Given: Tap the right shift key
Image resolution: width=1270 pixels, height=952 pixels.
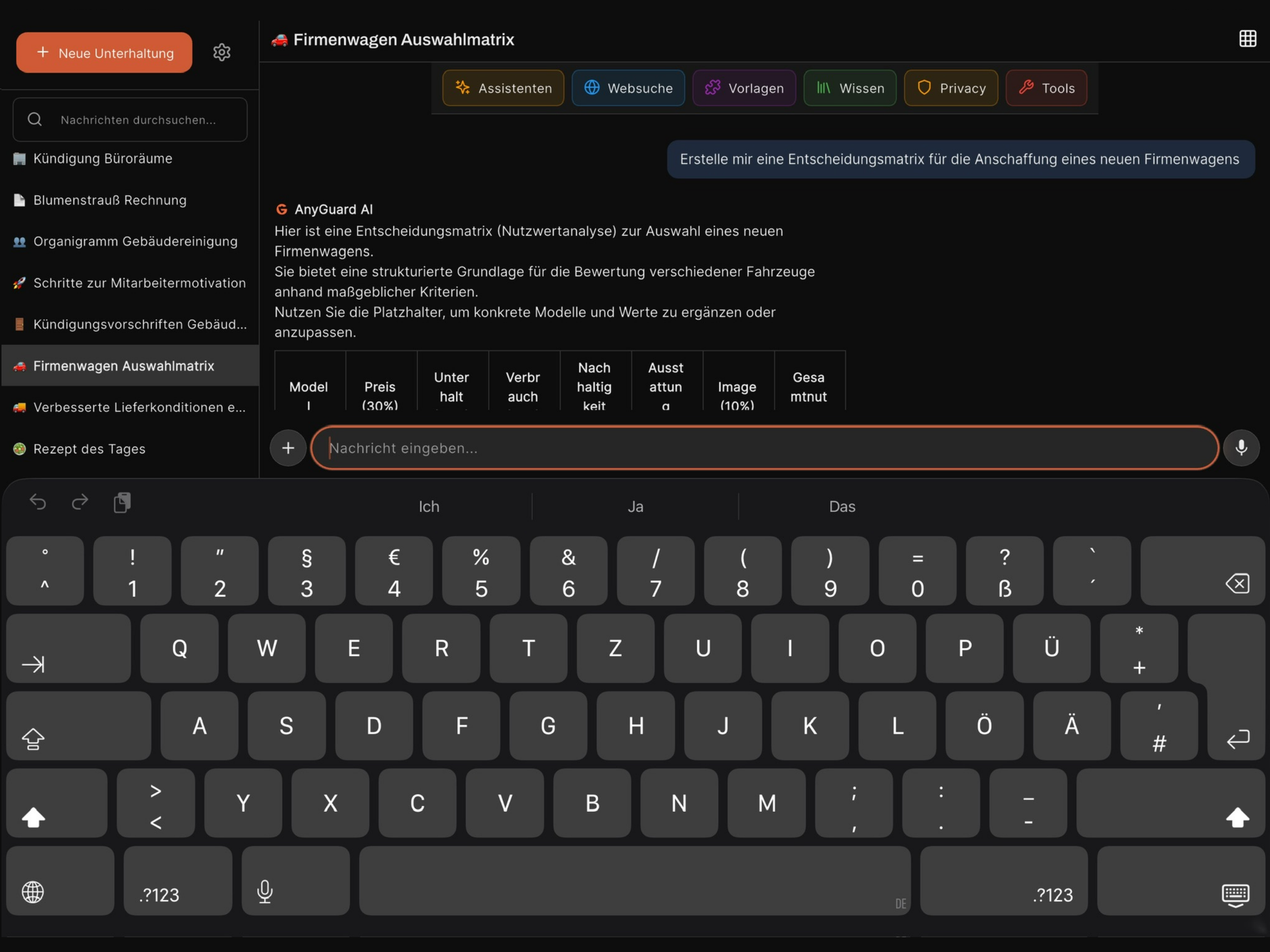Looking at the screenshot, I should [1171, 803].
